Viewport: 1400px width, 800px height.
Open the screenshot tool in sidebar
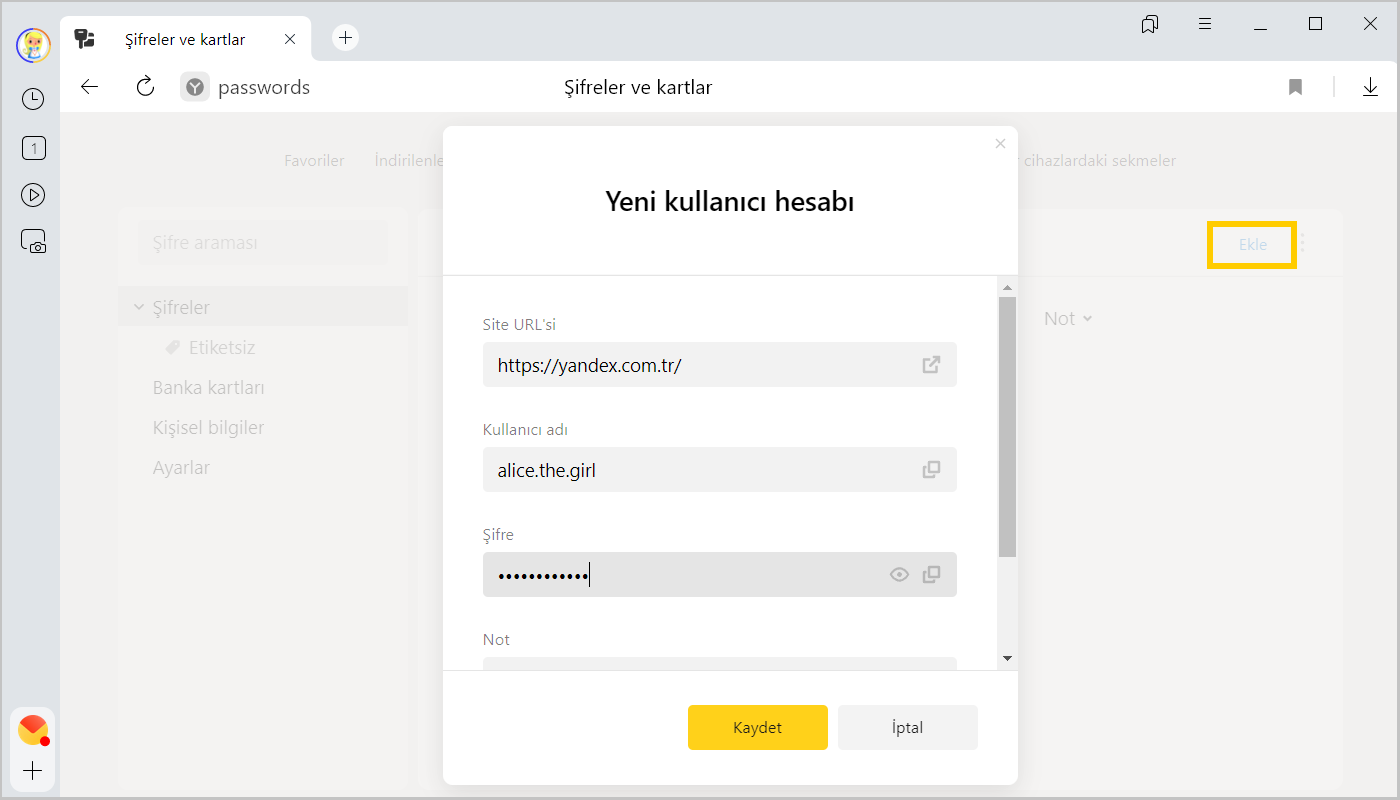click(33, 242)
